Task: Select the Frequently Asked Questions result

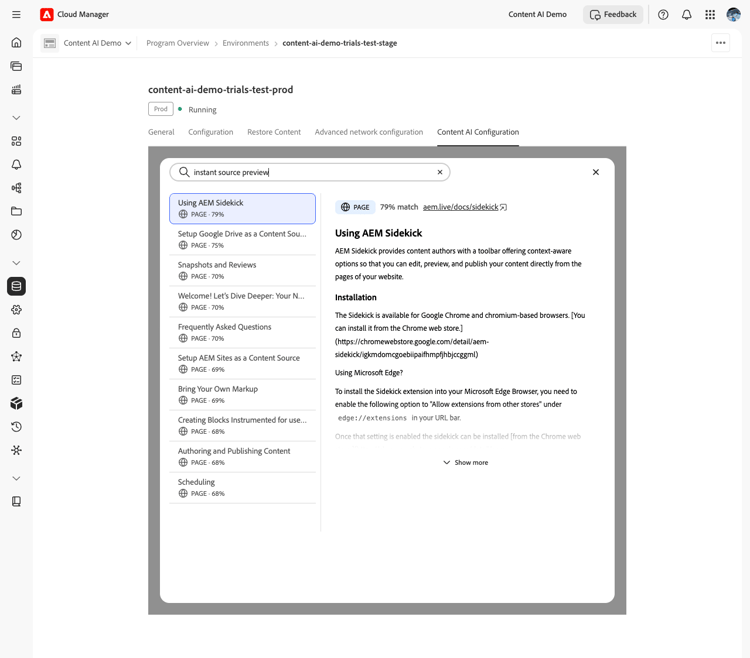Action: 243,332
